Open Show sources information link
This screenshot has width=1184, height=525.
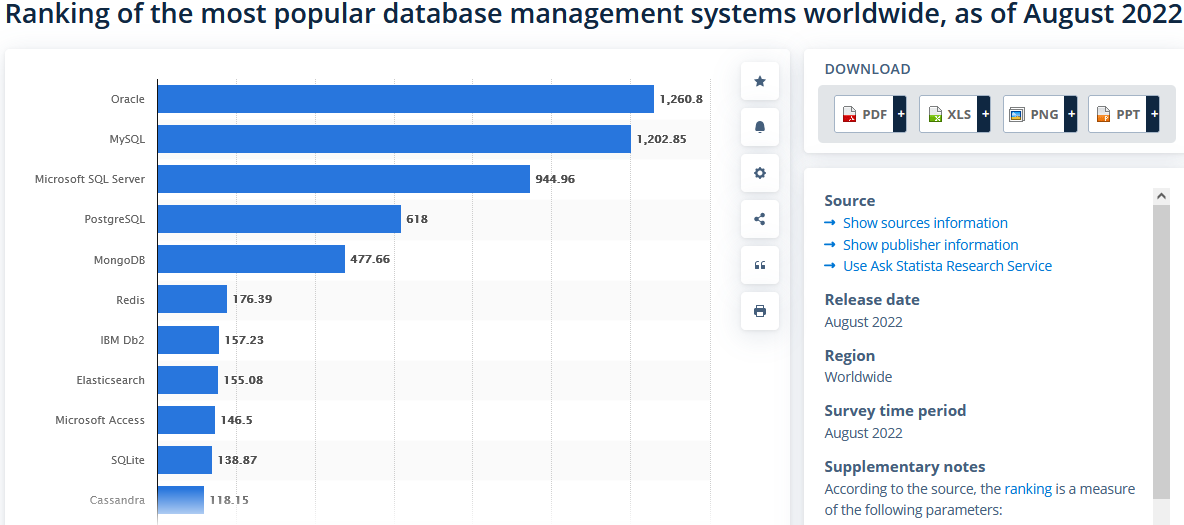pyautogui.click(x=924, y=223)
